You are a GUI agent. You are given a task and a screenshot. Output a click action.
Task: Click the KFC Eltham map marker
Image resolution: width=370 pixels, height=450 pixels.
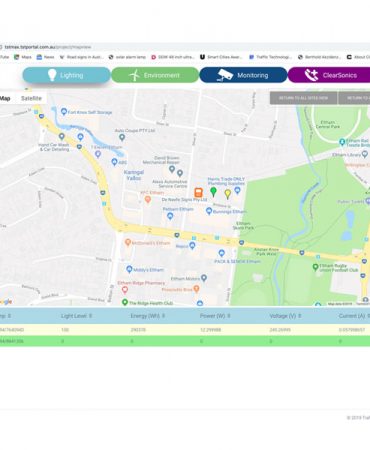(148, 199)
